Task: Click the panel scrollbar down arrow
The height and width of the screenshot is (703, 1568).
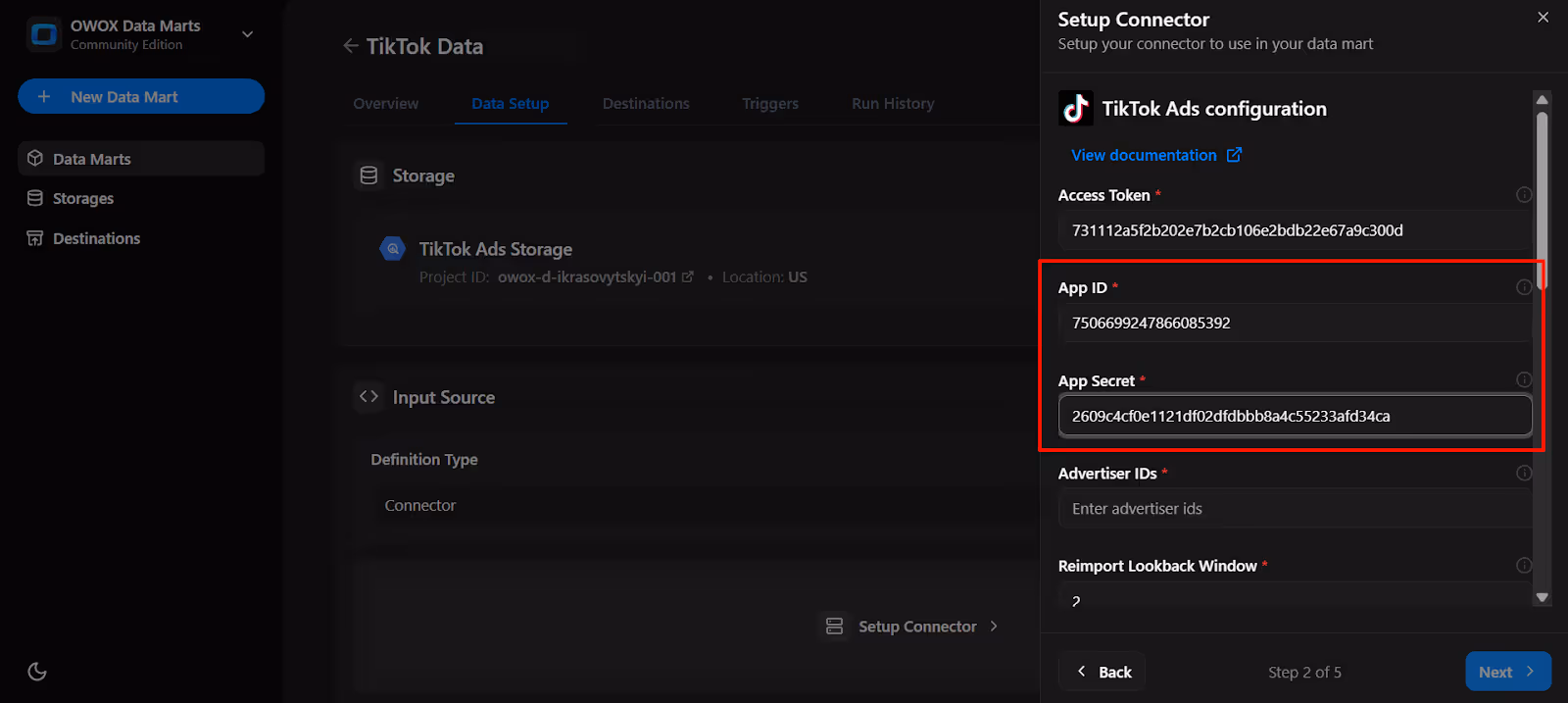Action: tap(1543, 597)
